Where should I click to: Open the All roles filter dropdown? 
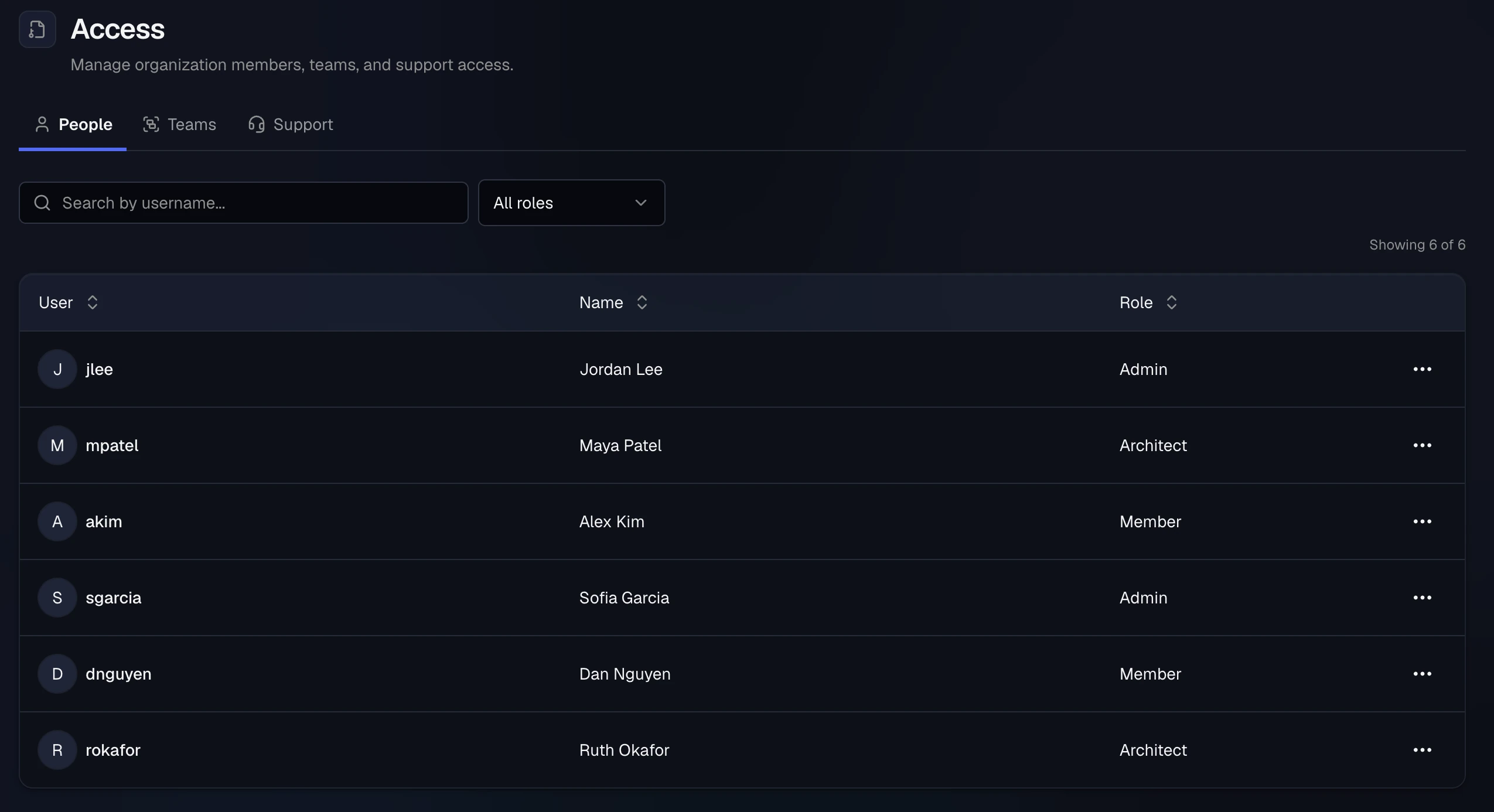coord(571,203)
